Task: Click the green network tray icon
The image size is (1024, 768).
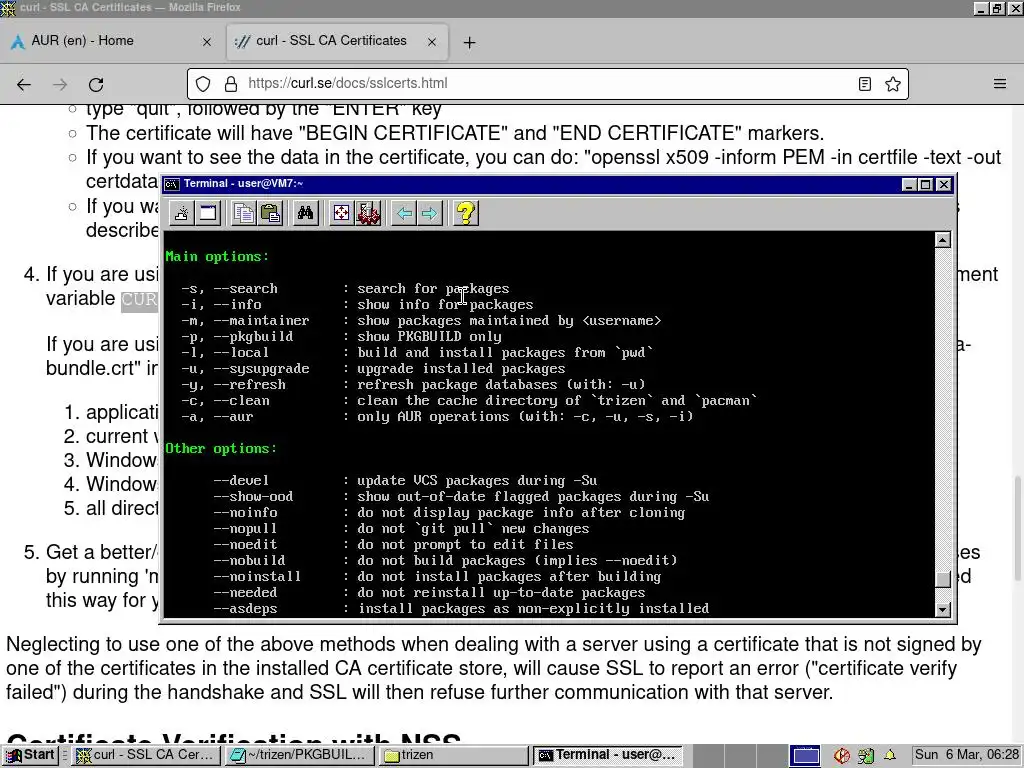Action: coord(866,756)
